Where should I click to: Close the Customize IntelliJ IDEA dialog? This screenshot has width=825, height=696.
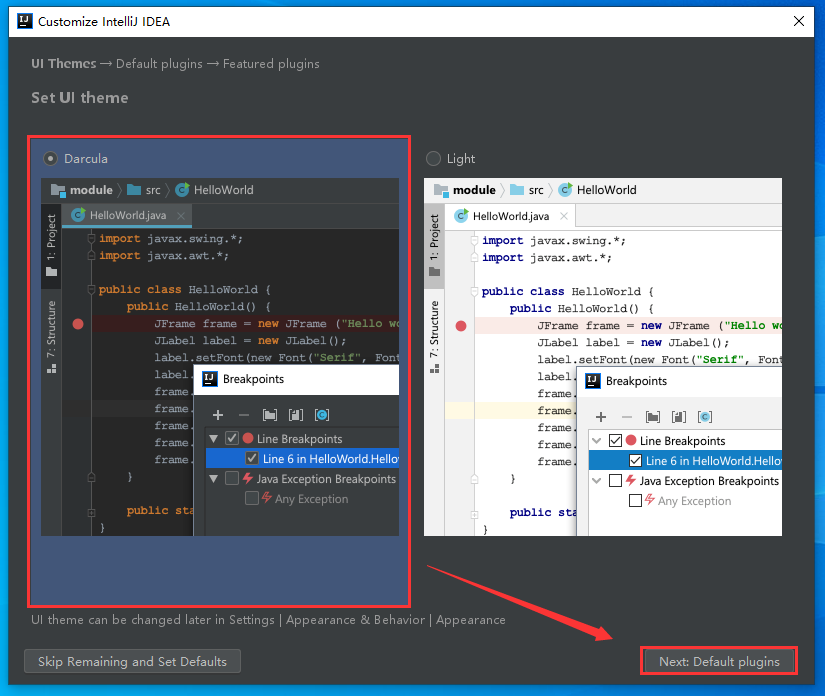click(799, 21)
